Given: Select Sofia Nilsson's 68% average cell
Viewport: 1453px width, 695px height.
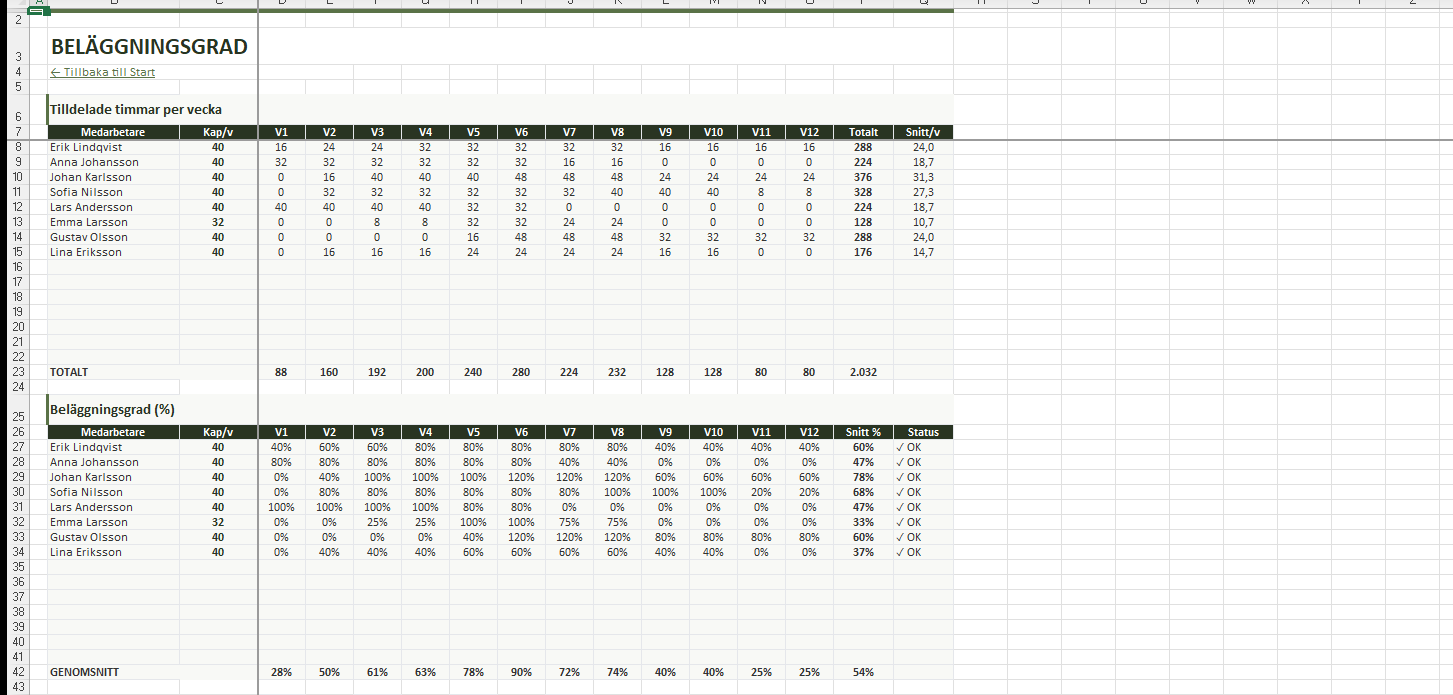Looking at the screenshot, I should pyautogui.click(x=863, y=492).
